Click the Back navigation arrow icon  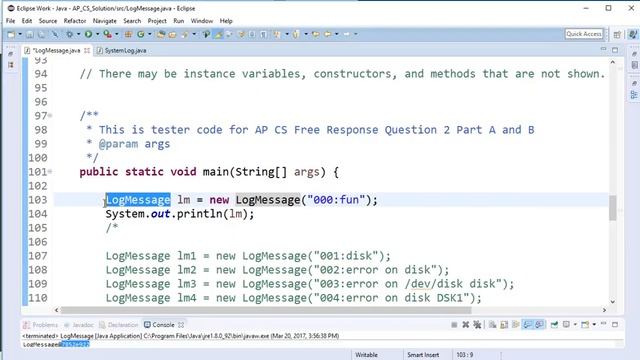[327, 34]
